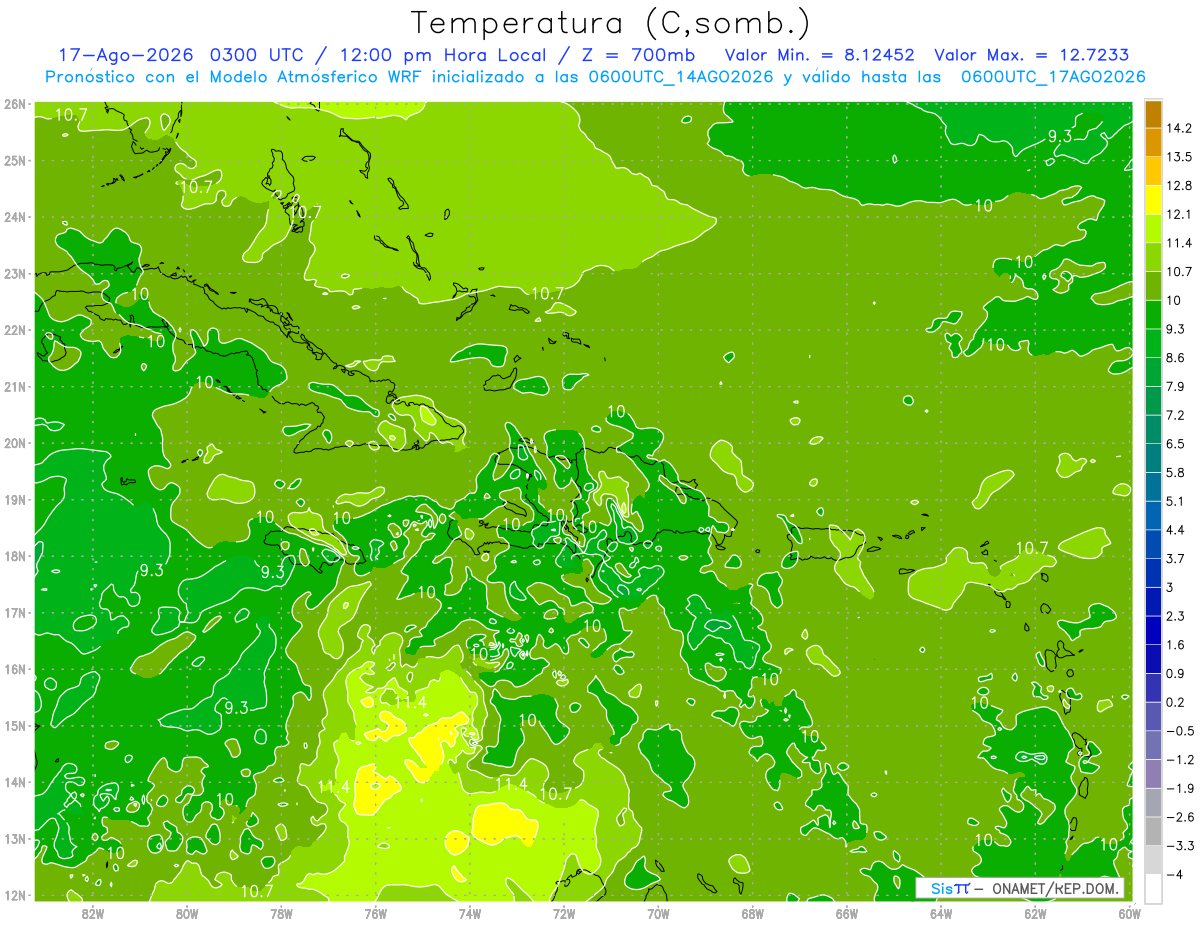Image resolution: width=1200 pixels, height=927 pixels.
Task: Click the 12.8 label on the color scale
Action: [x=1178, y=186]
